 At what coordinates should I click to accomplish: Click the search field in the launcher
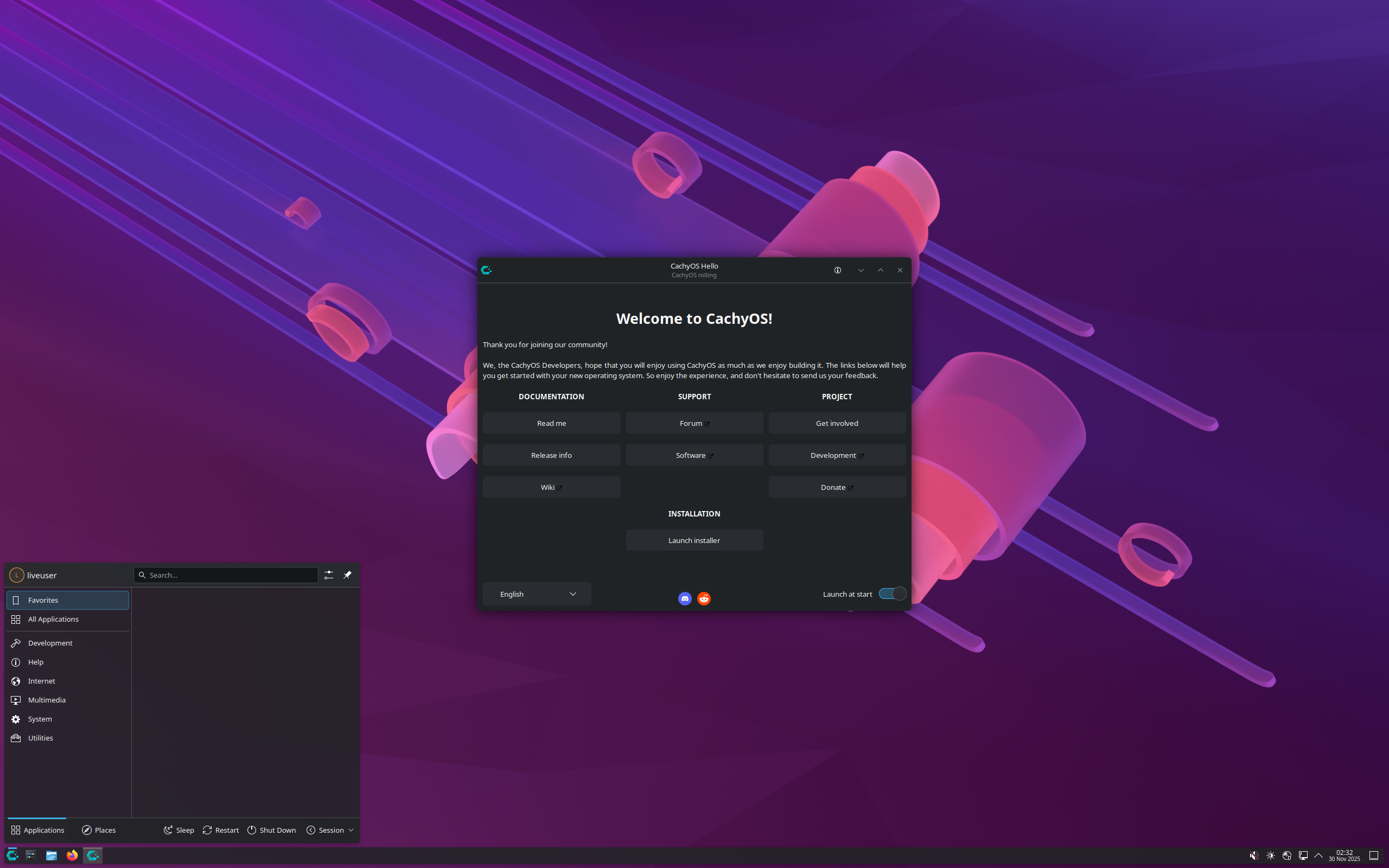tap(226, 575)
